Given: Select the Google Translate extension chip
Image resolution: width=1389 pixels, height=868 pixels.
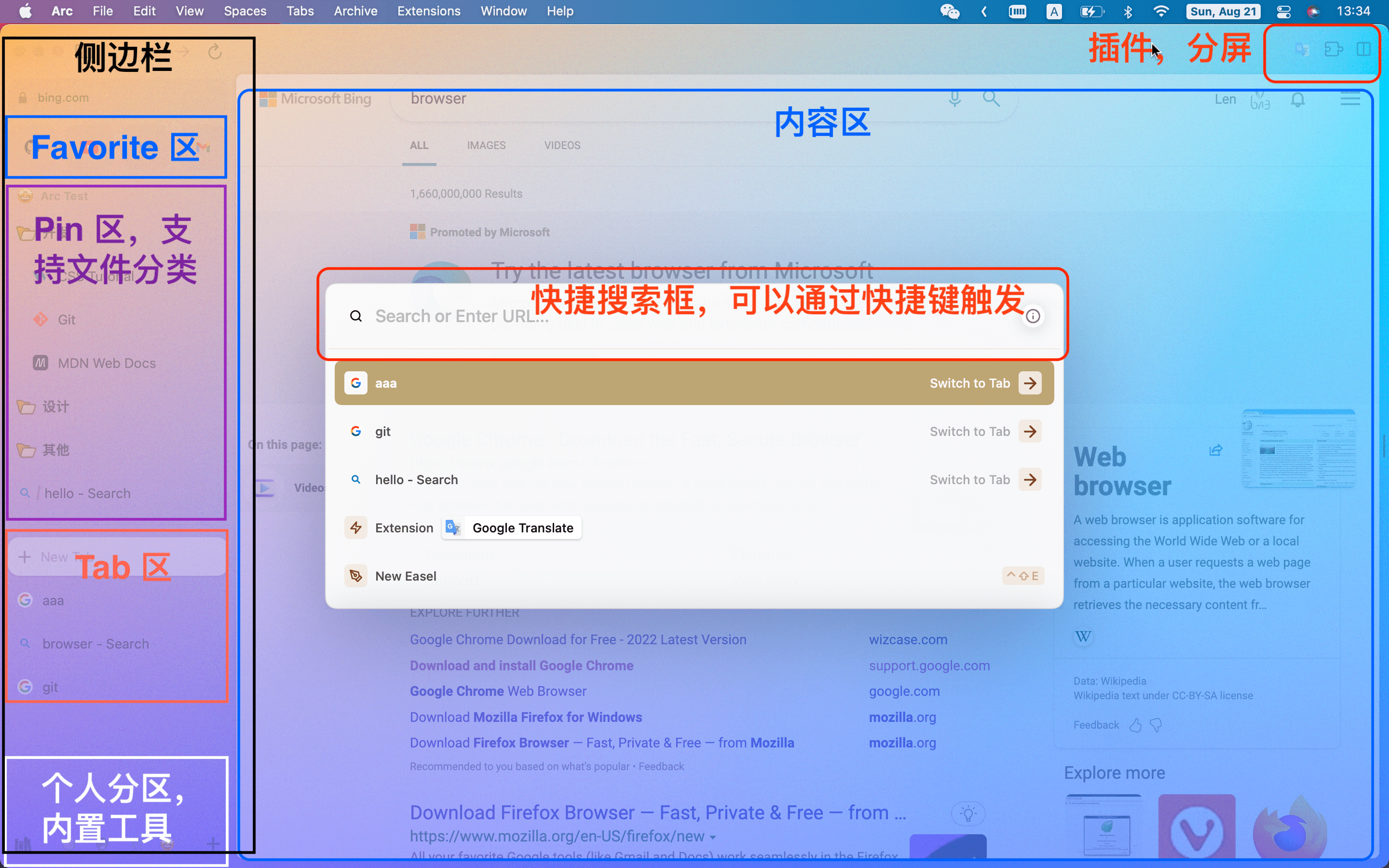Looking at the screenshot, I should pyautogui.click(x=511, y=528).
